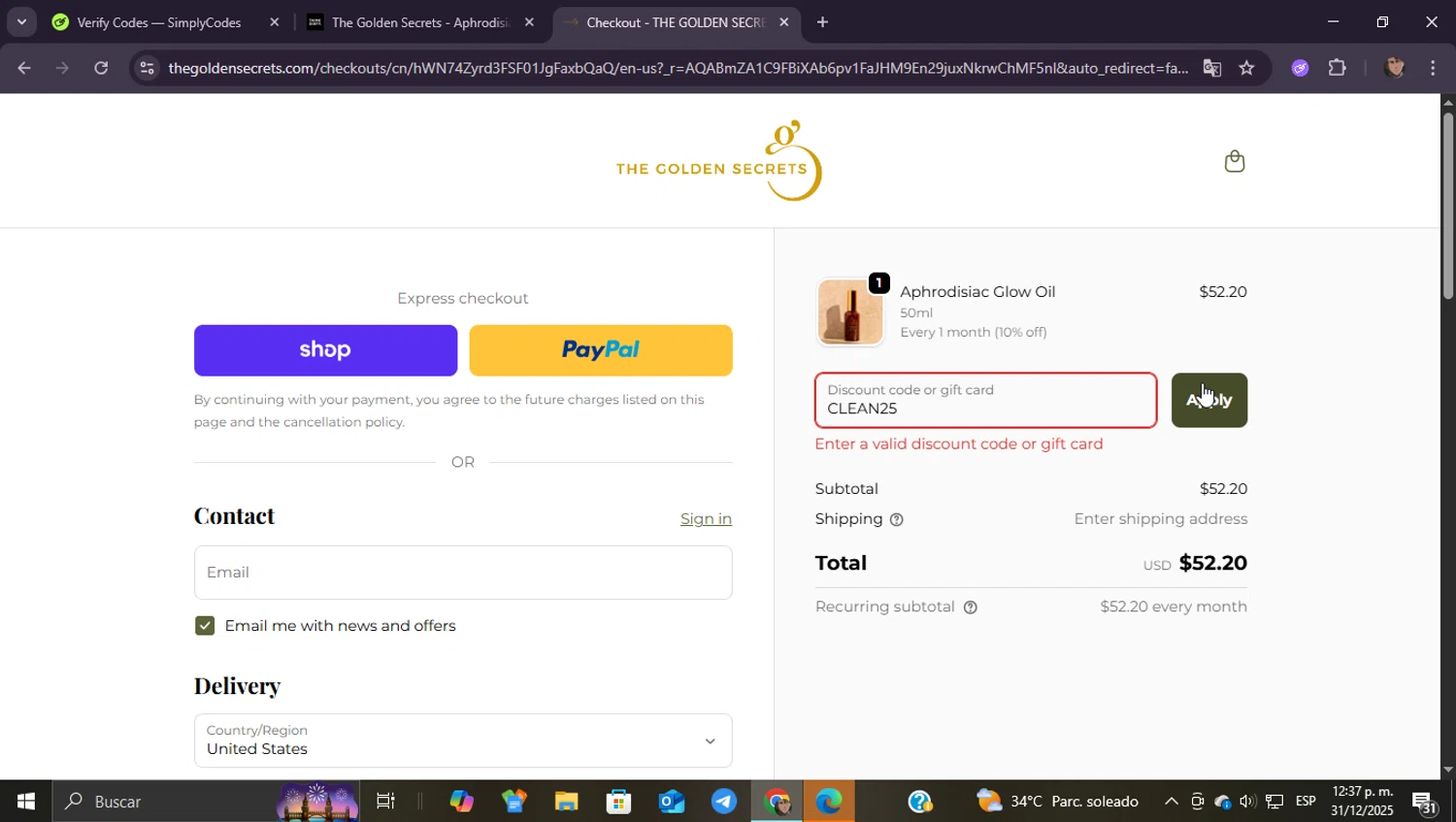
Task: Open Microsoft Edge from the taskbar
Action: 828,802
